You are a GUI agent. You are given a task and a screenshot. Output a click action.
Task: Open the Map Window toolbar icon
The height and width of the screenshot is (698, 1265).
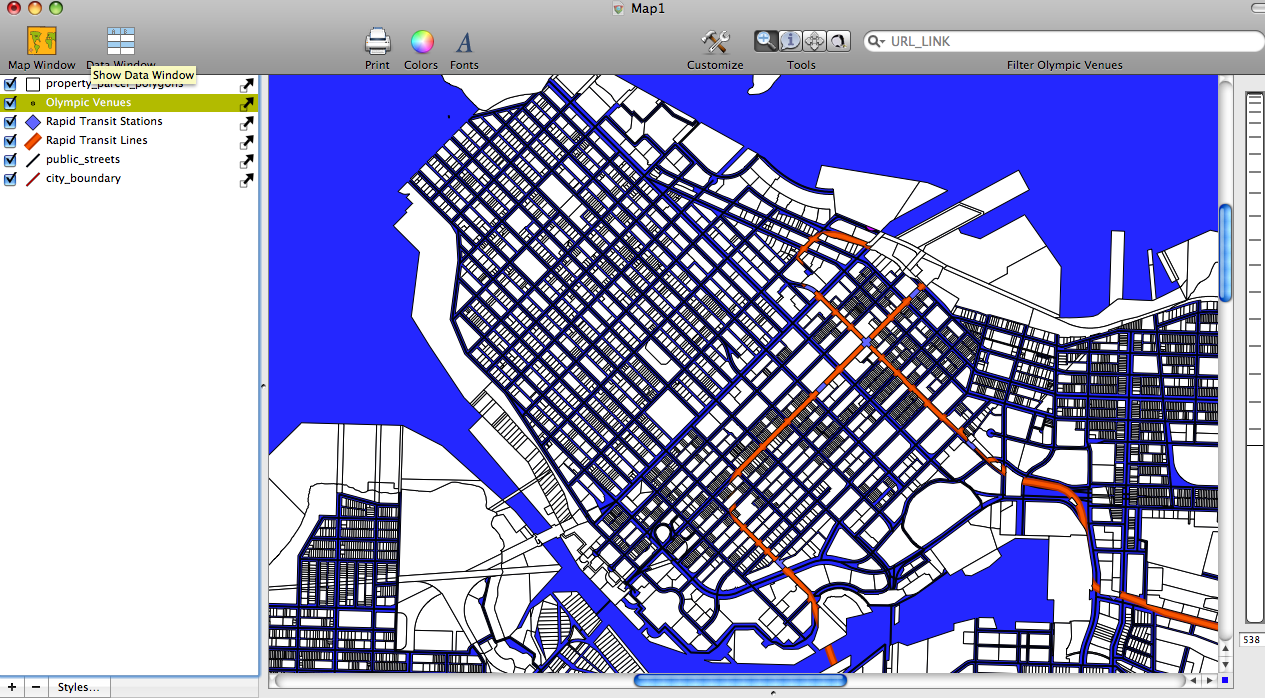click(x=41, y=42)
